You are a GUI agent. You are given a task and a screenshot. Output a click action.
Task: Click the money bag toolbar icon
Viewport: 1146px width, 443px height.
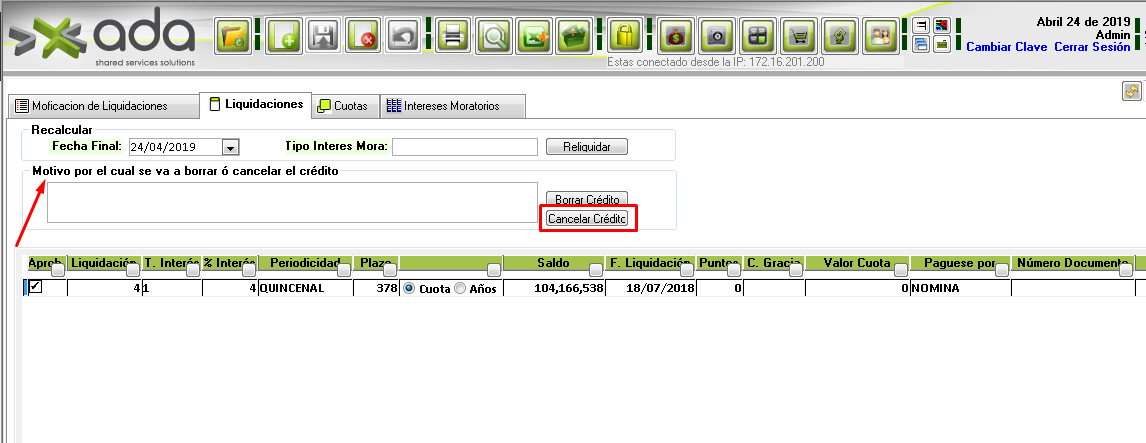tap(675, 36)
